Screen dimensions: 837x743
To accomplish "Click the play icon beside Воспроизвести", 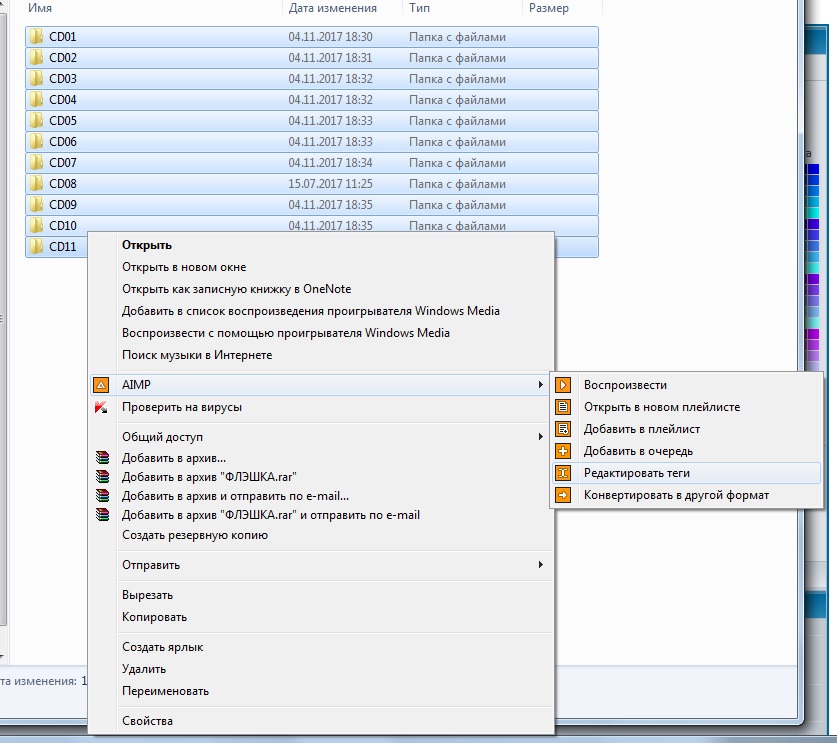I will (564, 385).
